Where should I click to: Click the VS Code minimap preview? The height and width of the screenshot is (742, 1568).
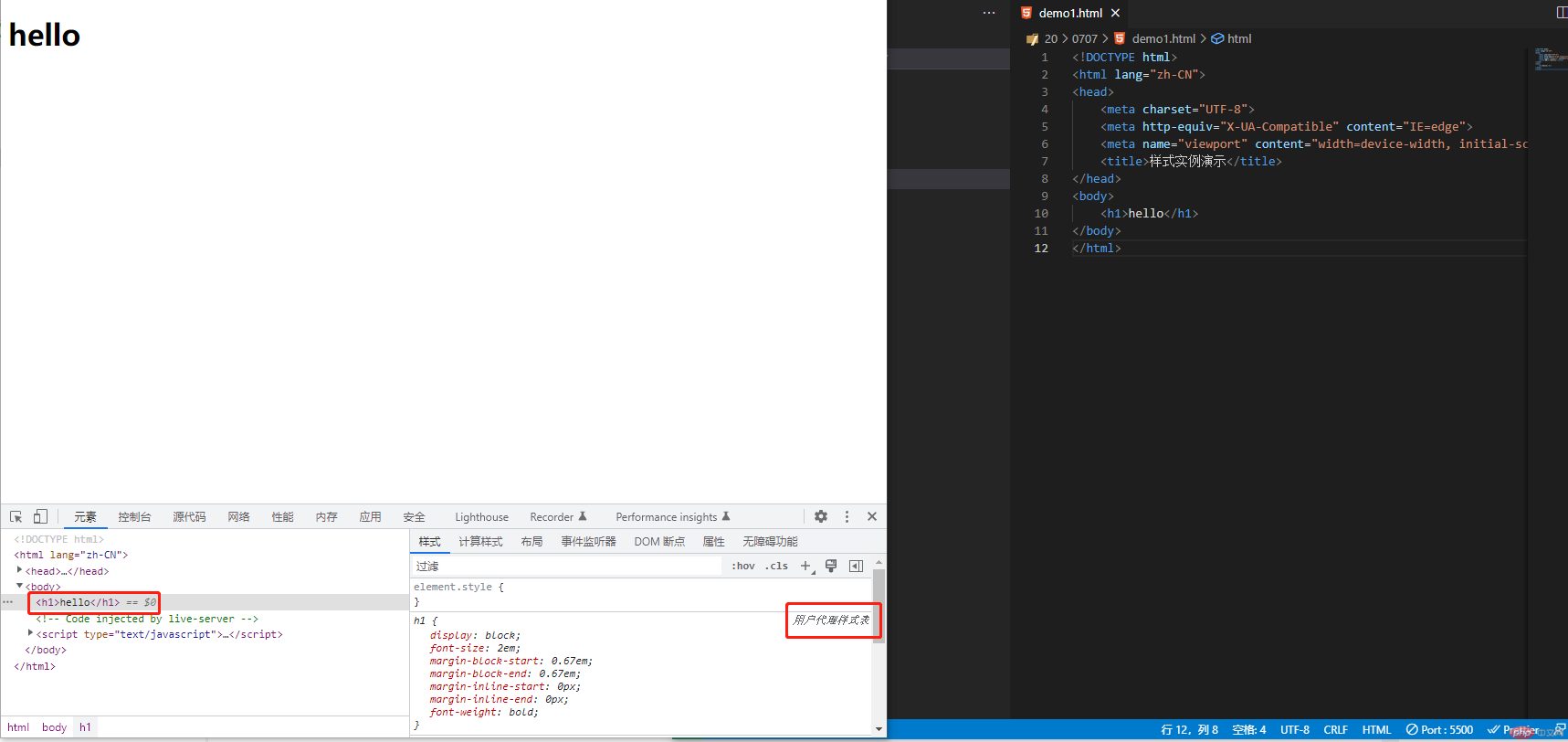(x=1550, y=58)
